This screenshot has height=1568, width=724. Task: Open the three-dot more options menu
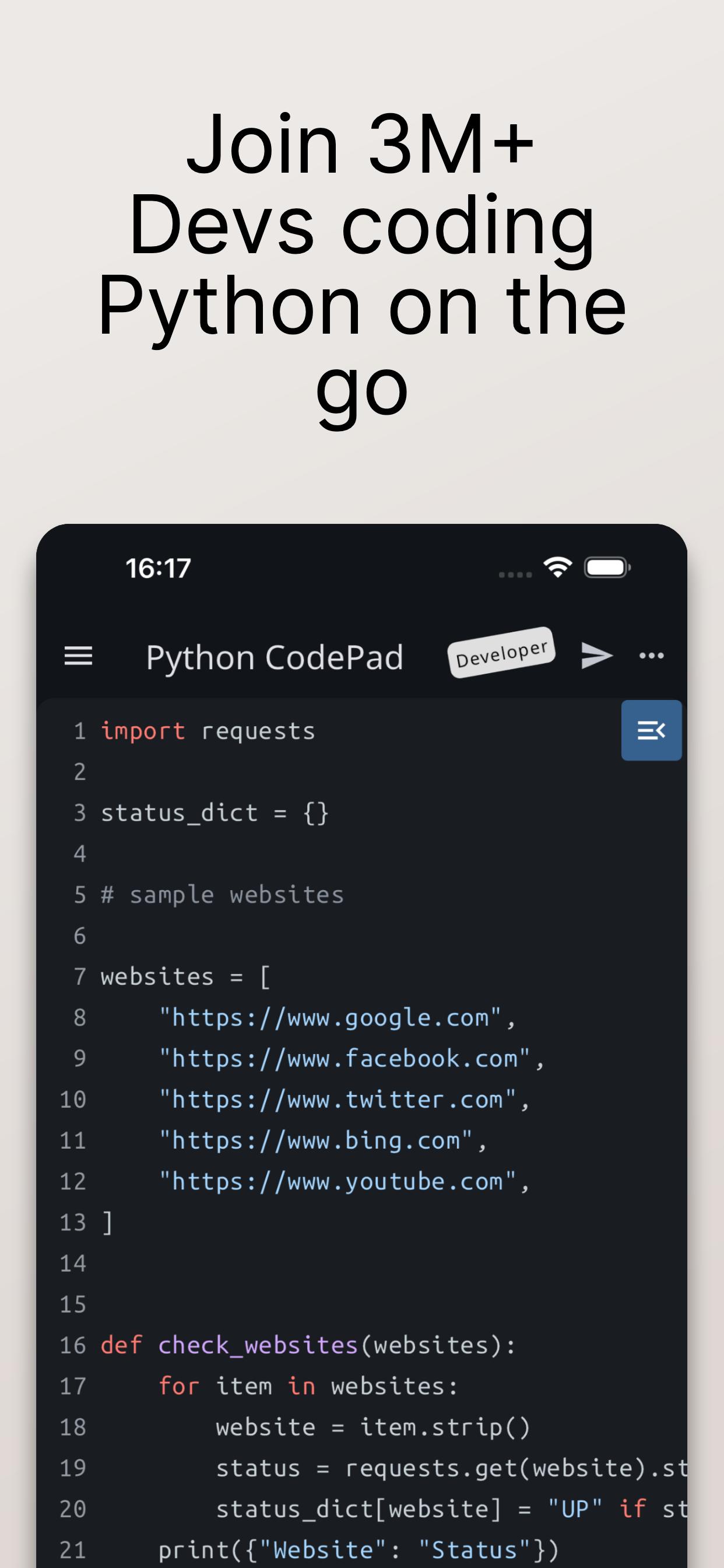pyautogui.click(x=652, y=656)
